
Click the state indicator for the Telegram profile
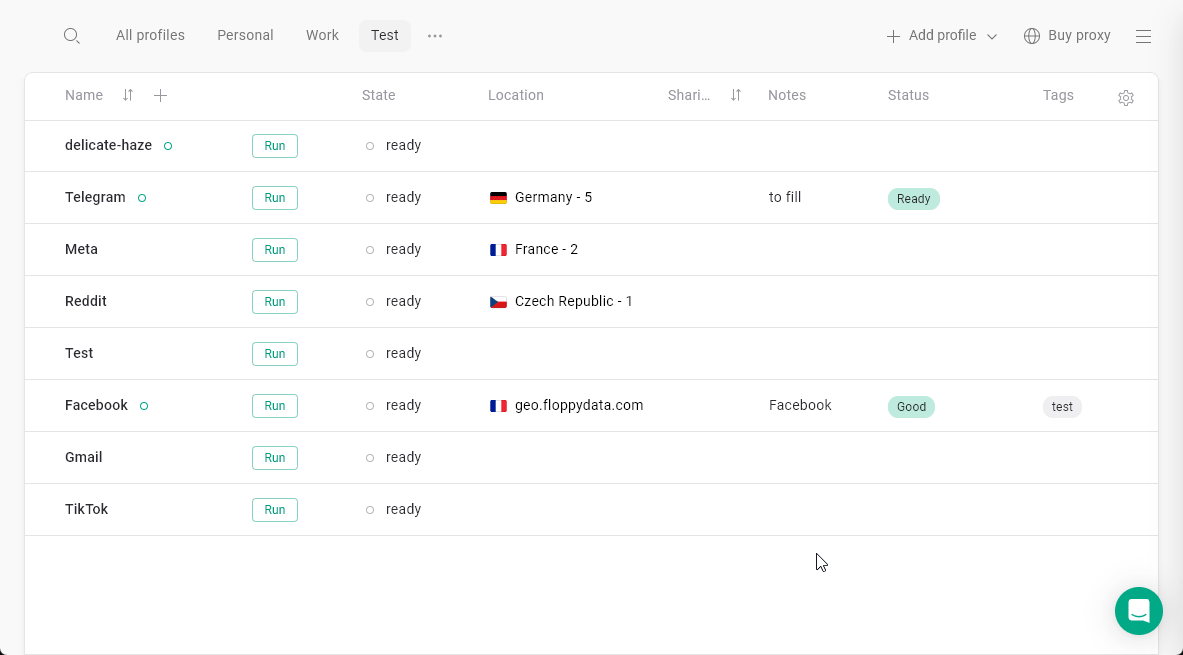coord(370,197)
